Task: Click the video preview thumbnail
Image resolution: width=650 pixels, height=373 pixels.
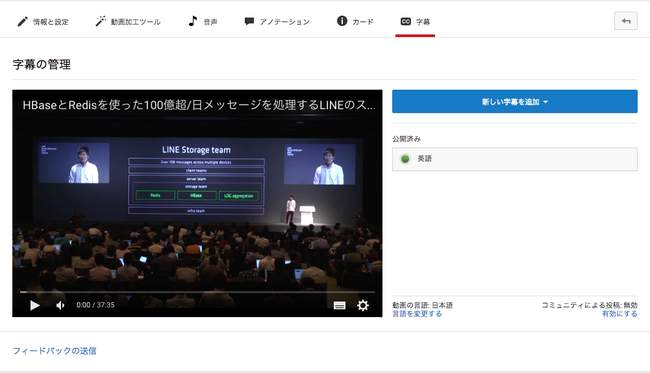Action: coord(197,203)
